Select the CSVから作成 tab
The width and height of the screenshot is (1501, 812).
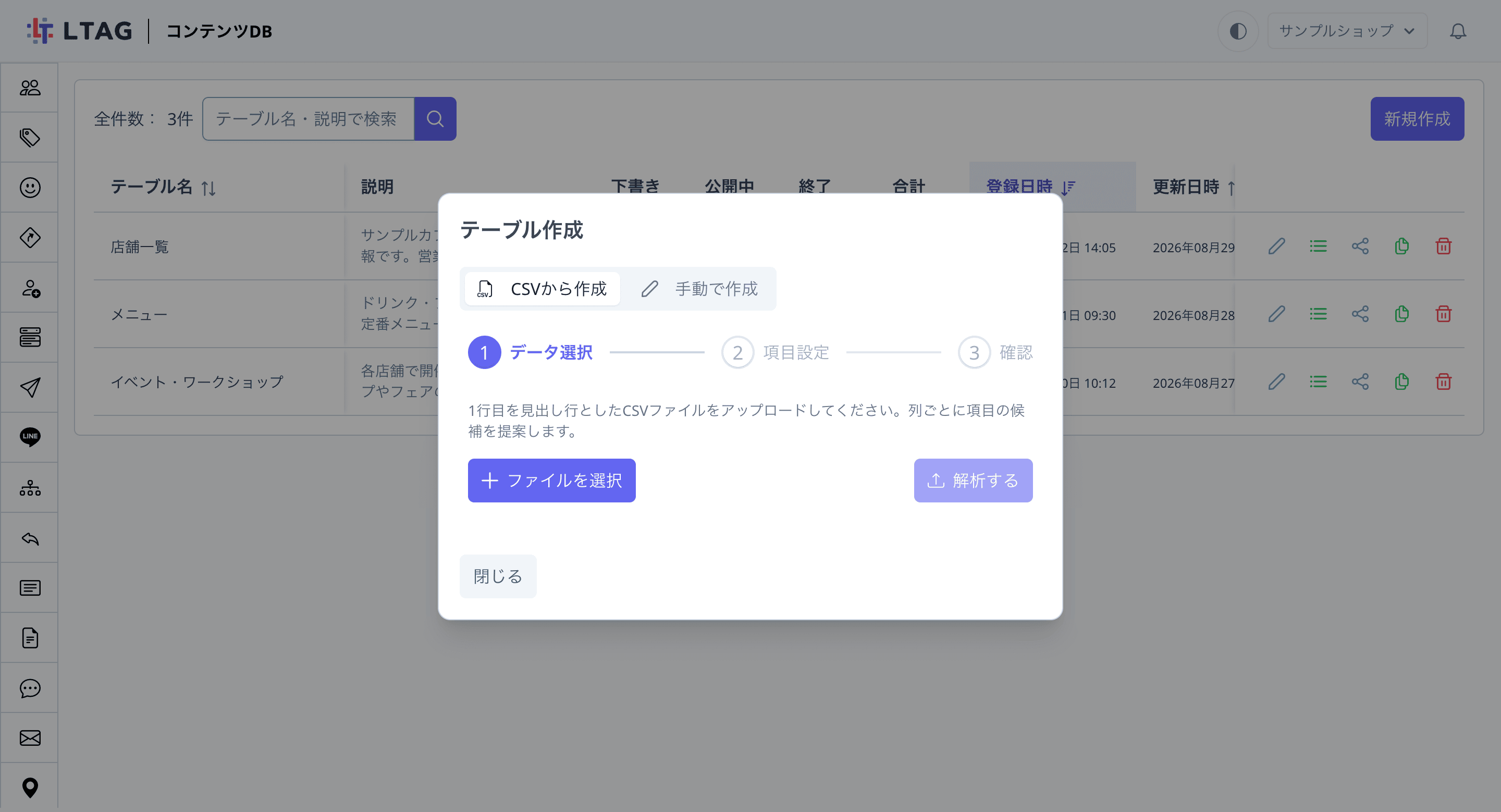[x=543, y=289]
